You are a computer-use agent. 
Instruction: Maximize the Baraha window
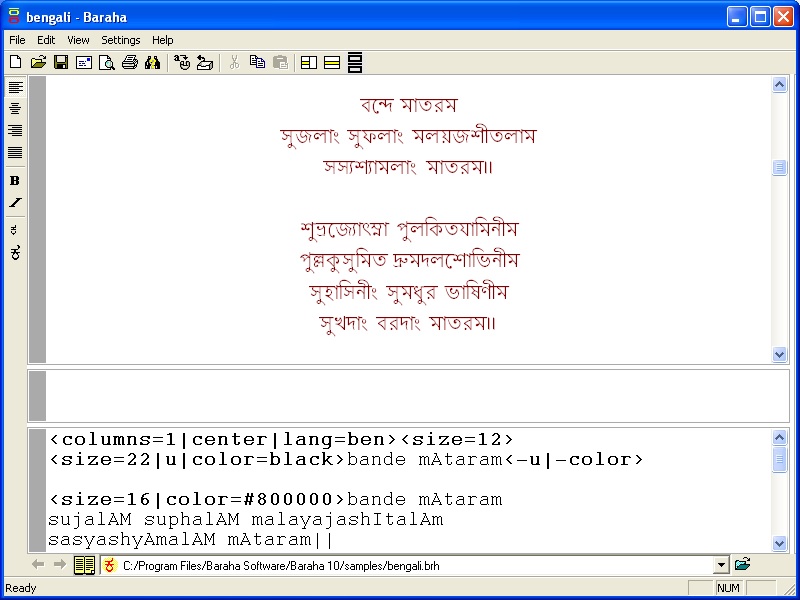tap(760, 17)
